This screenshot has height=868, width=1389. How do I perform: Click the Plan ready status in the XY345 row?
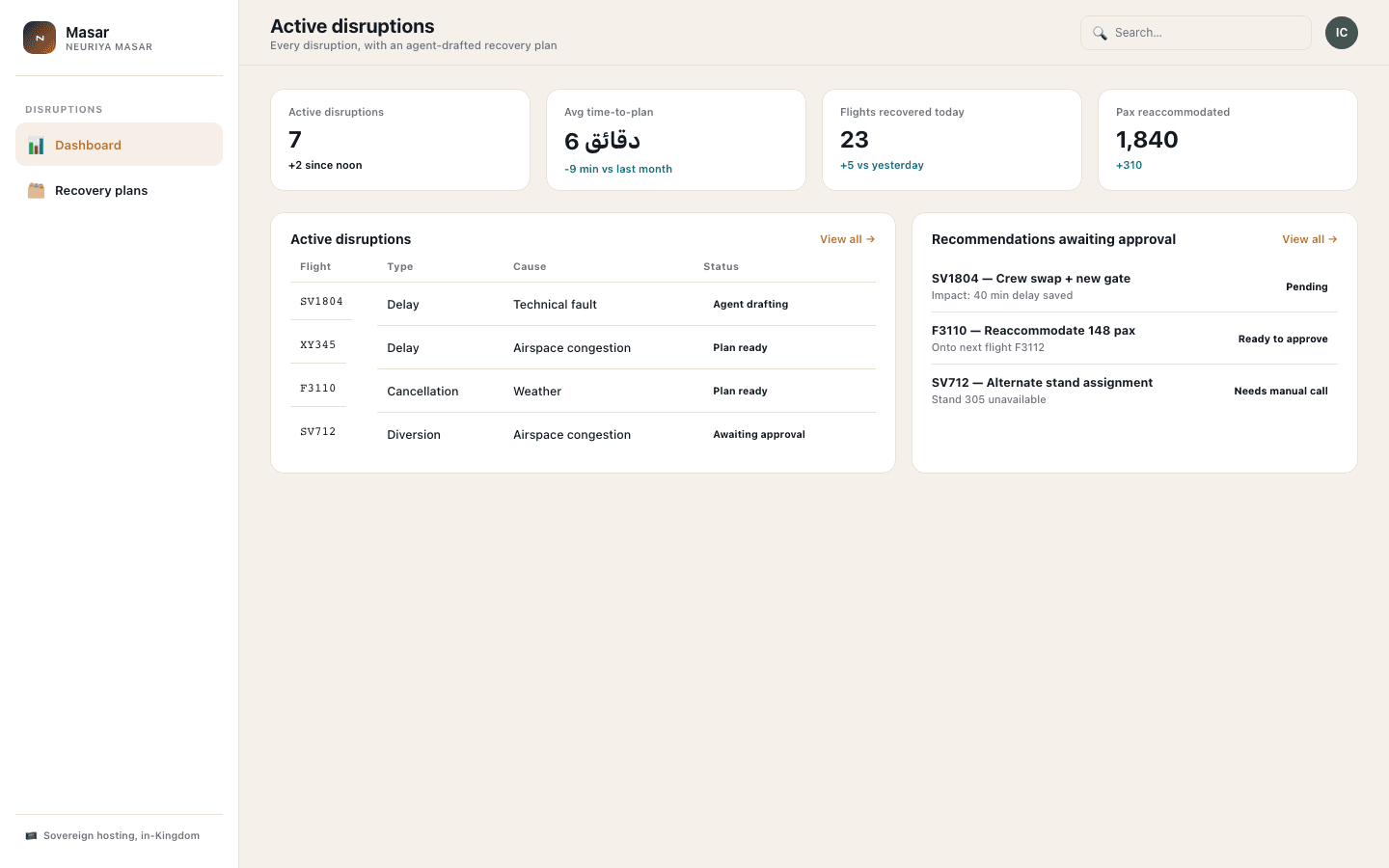point(740,347)
